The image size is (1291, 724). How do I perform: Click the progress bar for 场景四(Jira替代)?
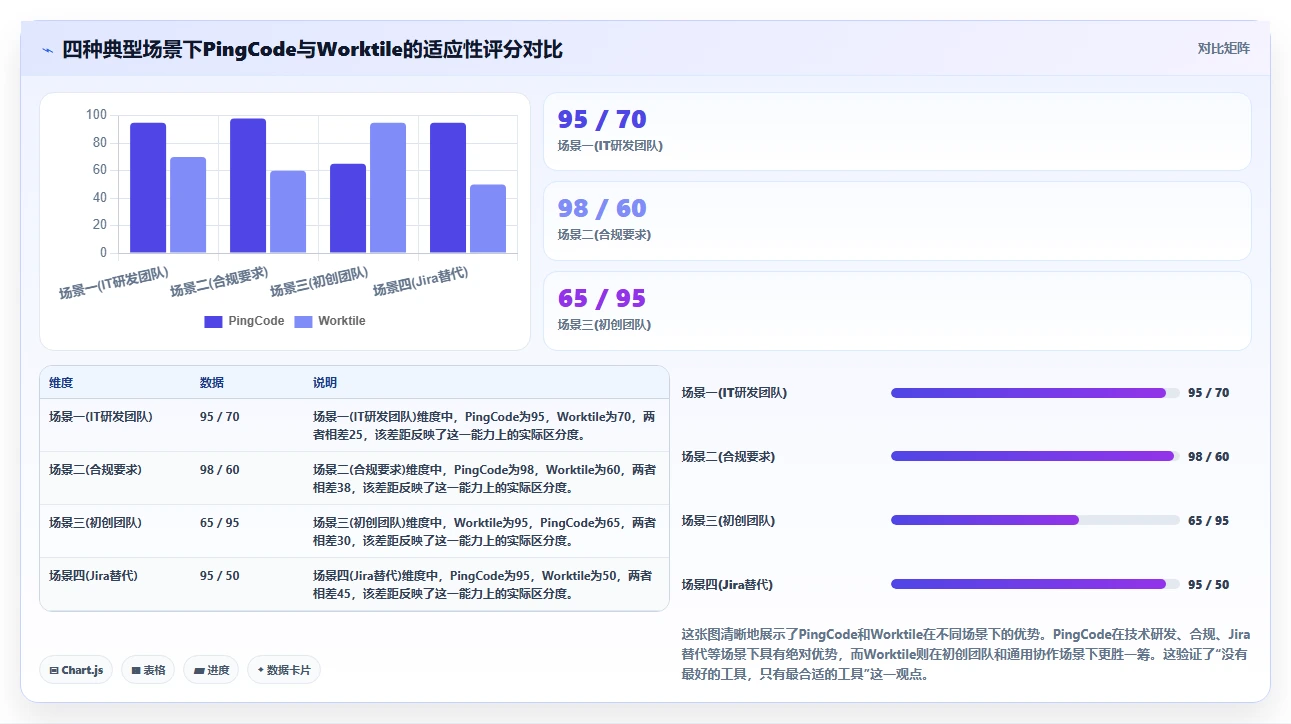pos(1035,585)
